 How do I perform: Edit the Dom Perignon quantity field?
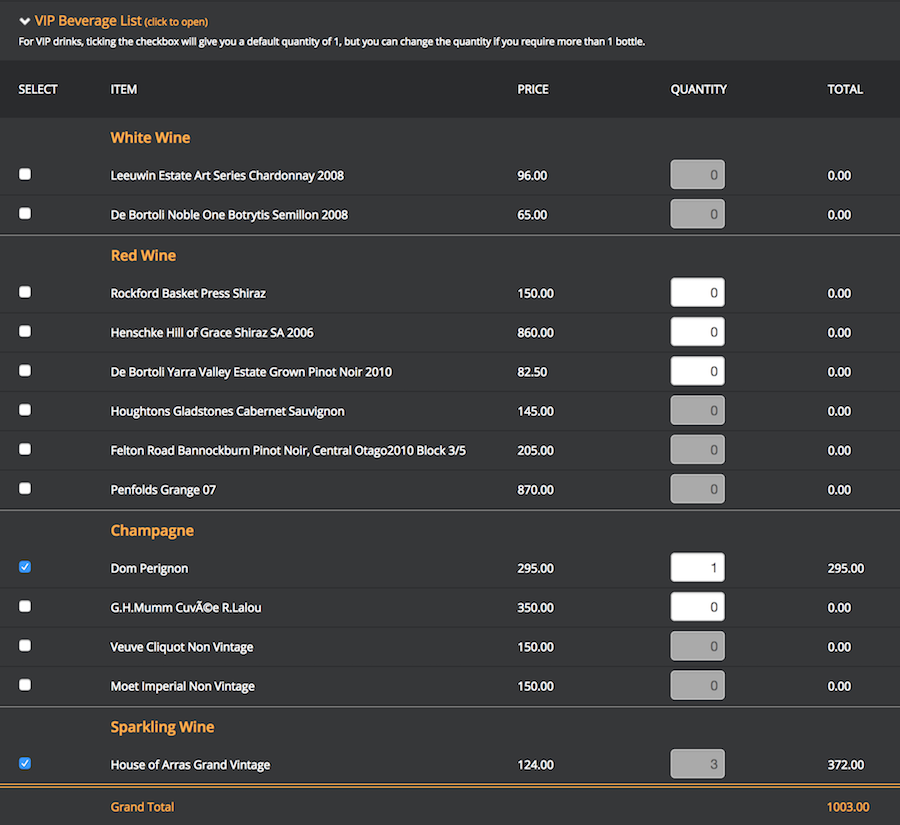click(697, 568)
